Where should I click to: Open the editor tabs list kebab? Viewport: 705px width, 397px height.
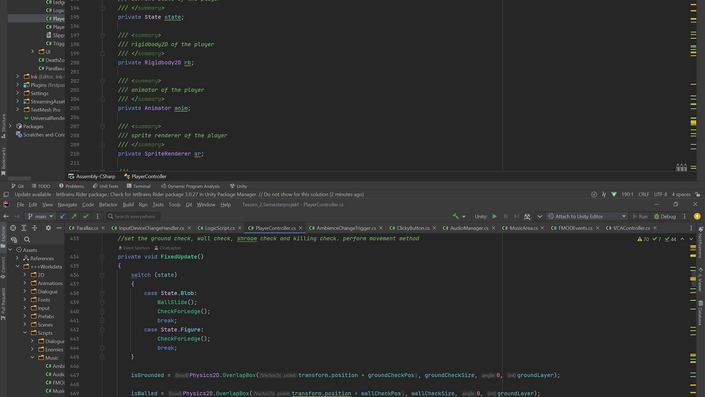click(x=691, y=228)
